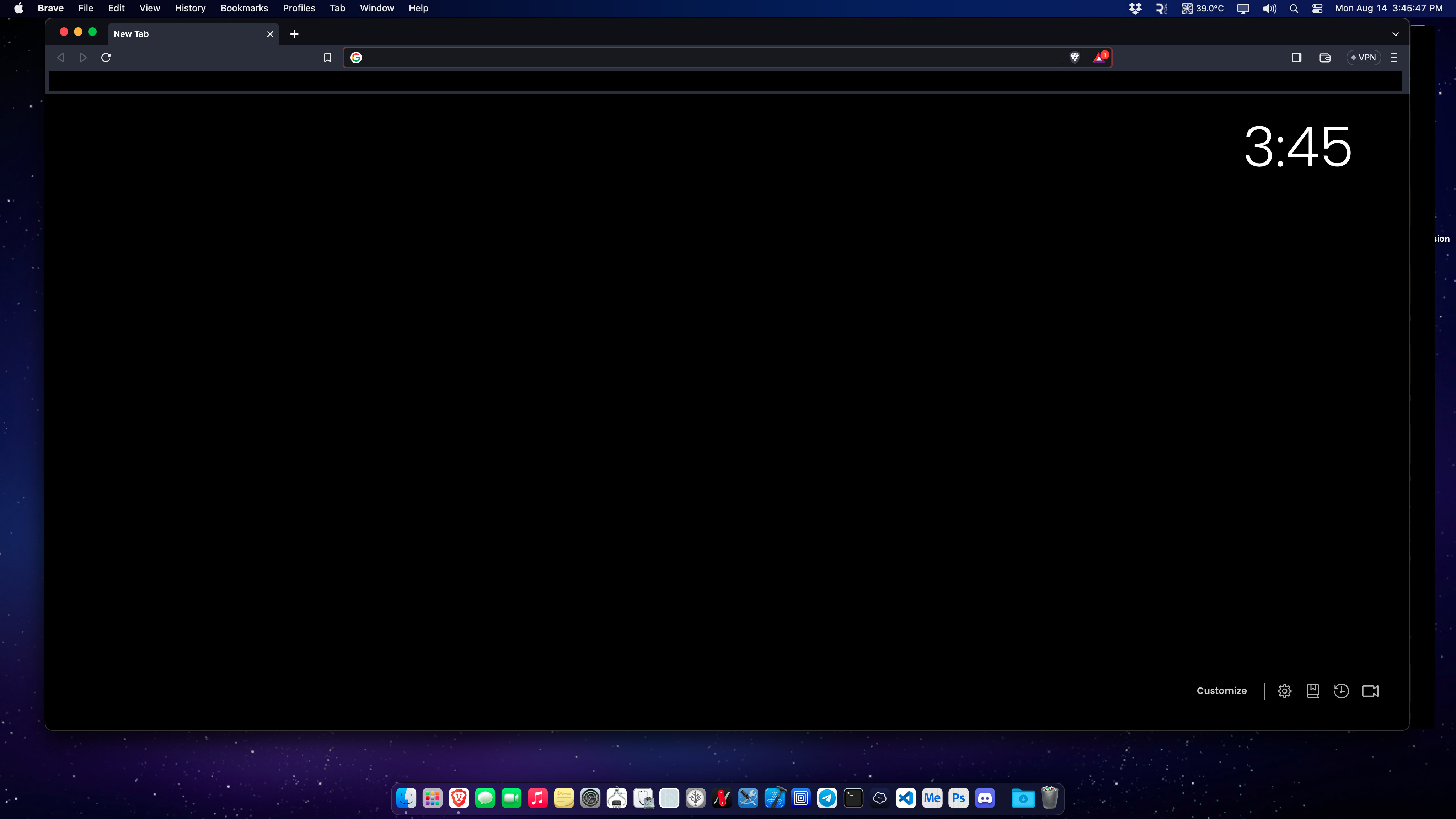This screenshot has width=1456, height=819.
Task: Click the Customize button
Action: click(1221, 691)
